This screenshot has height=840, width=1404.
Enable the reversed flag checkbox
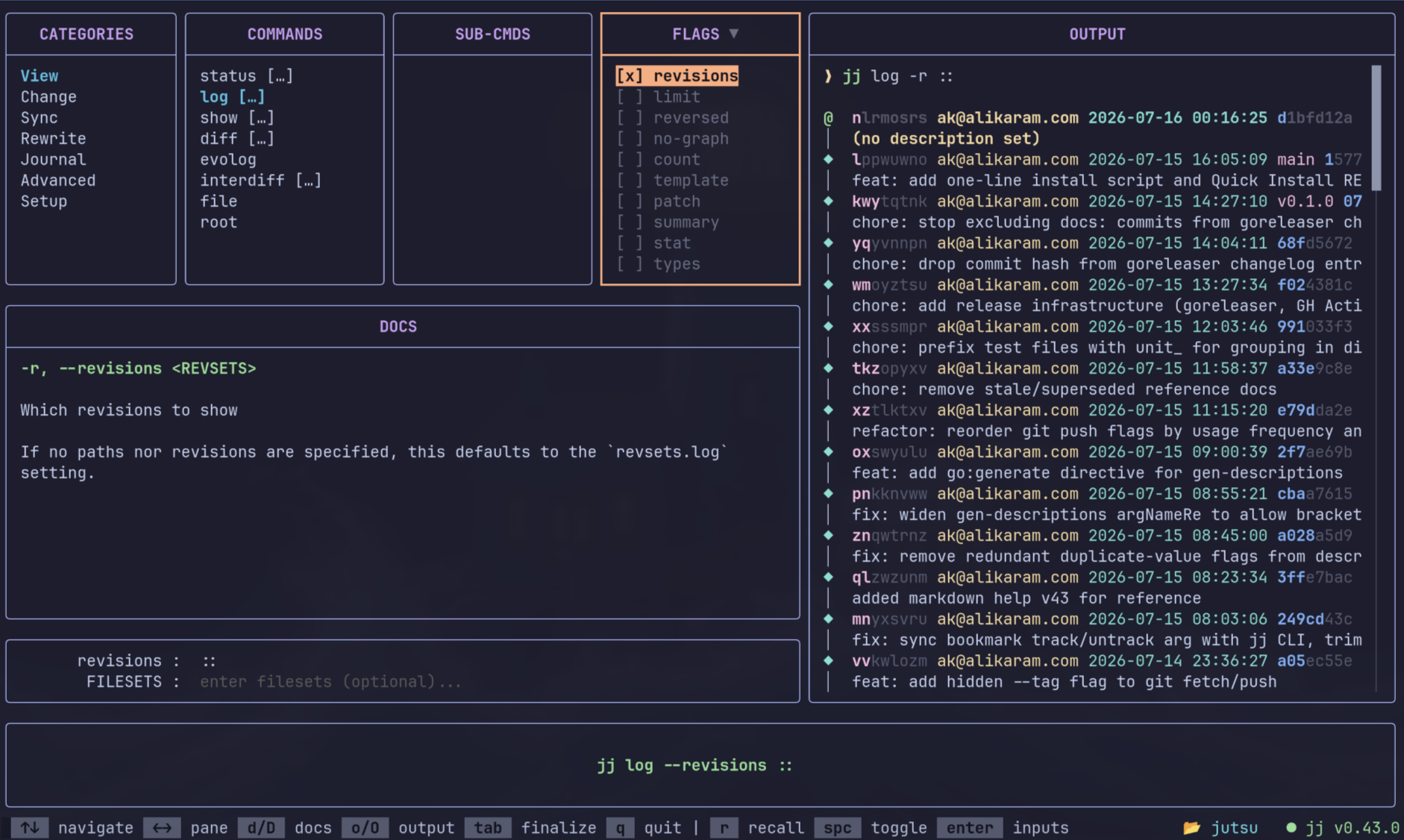(x=630, y=118)
